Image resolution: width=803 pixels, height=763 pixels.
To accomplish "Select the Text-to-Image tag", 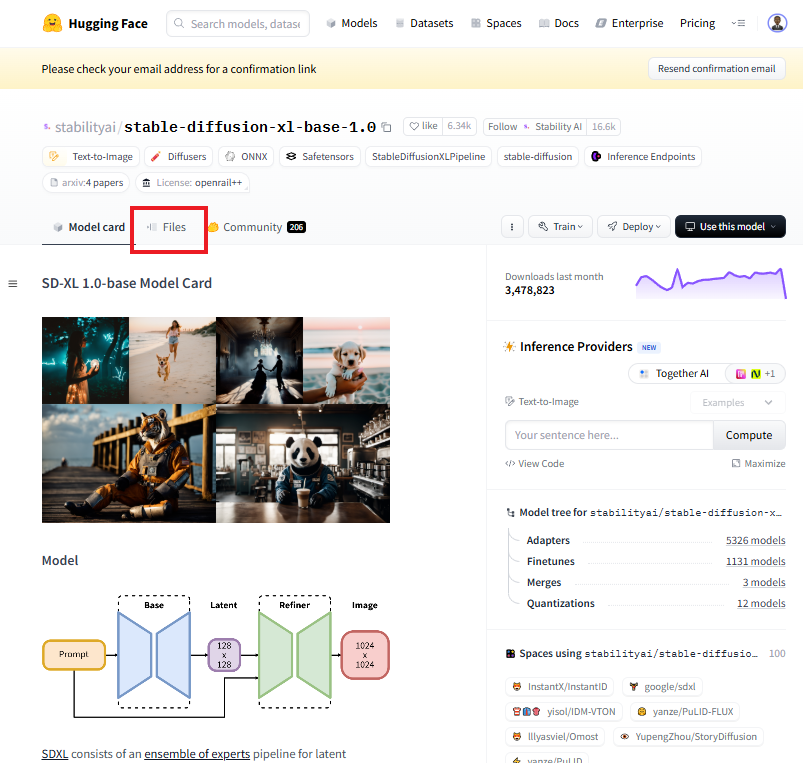I will pyautogui.click(x=91, y=157).
